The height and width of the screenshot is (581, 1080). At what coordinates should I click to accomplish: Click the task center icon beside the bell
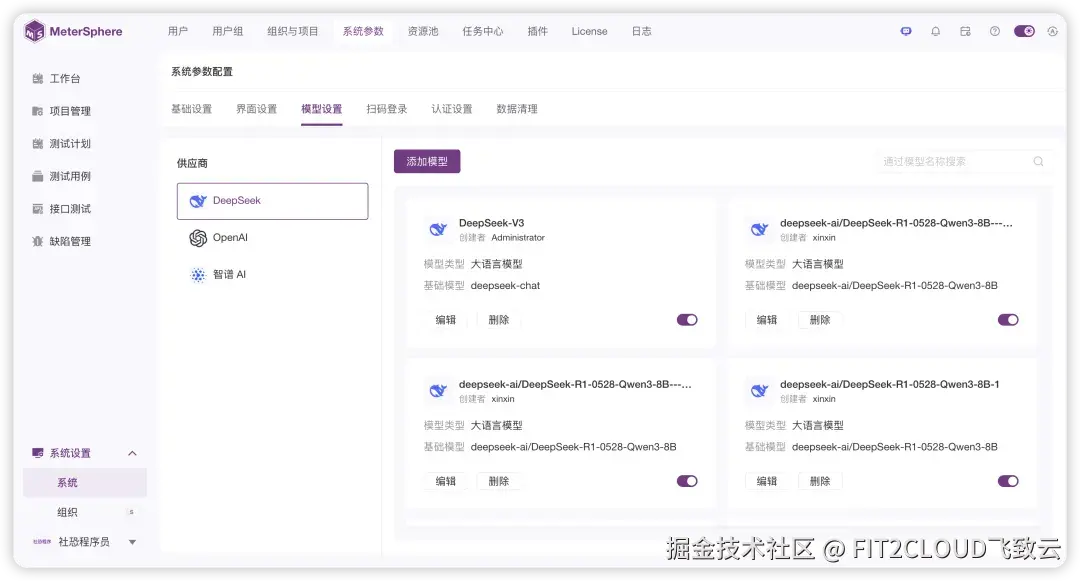pos(965,31)
